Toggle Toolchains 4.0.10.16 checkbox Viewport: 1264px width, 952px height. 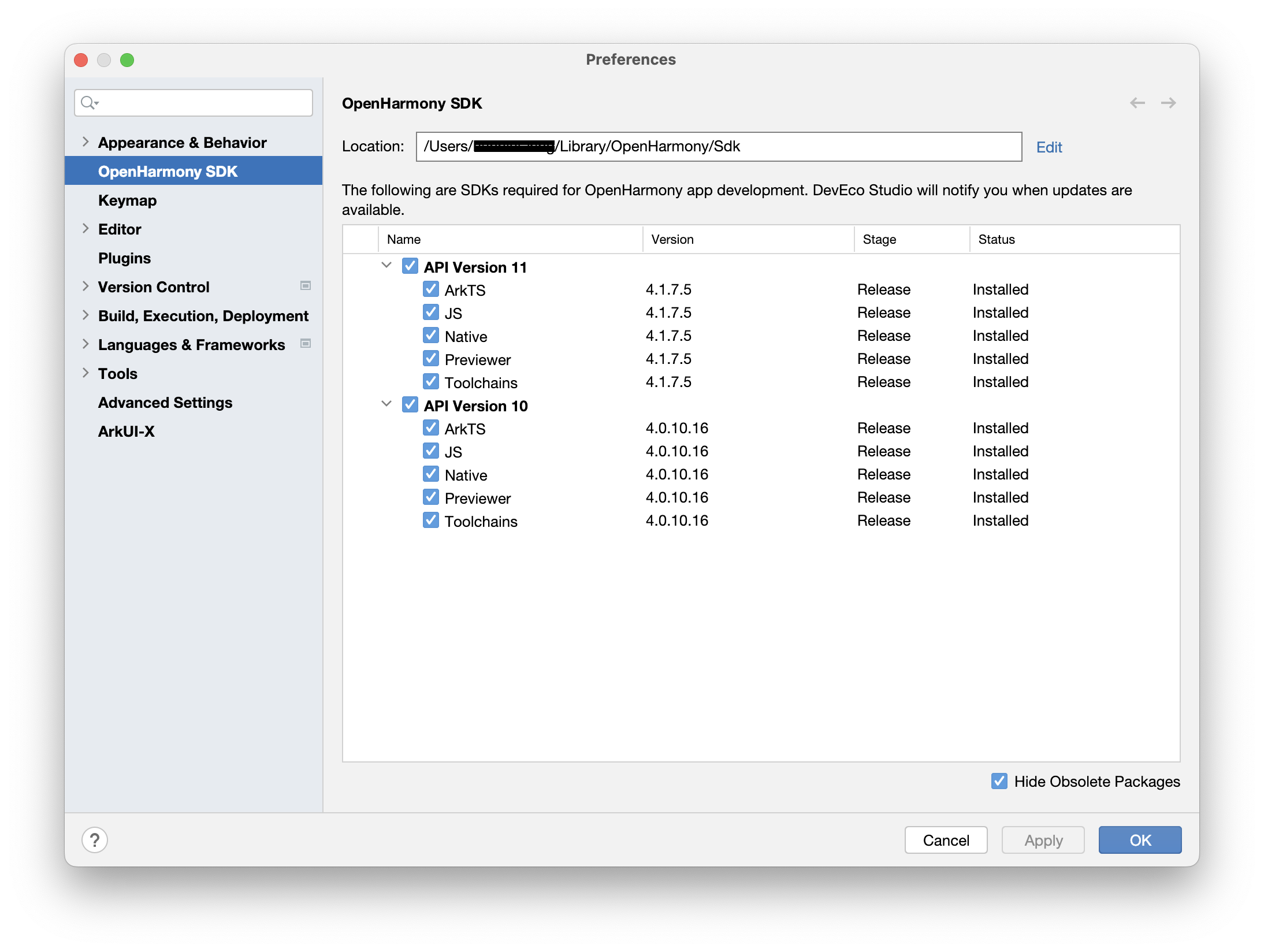pyautogui.click(x=430, y=520)
